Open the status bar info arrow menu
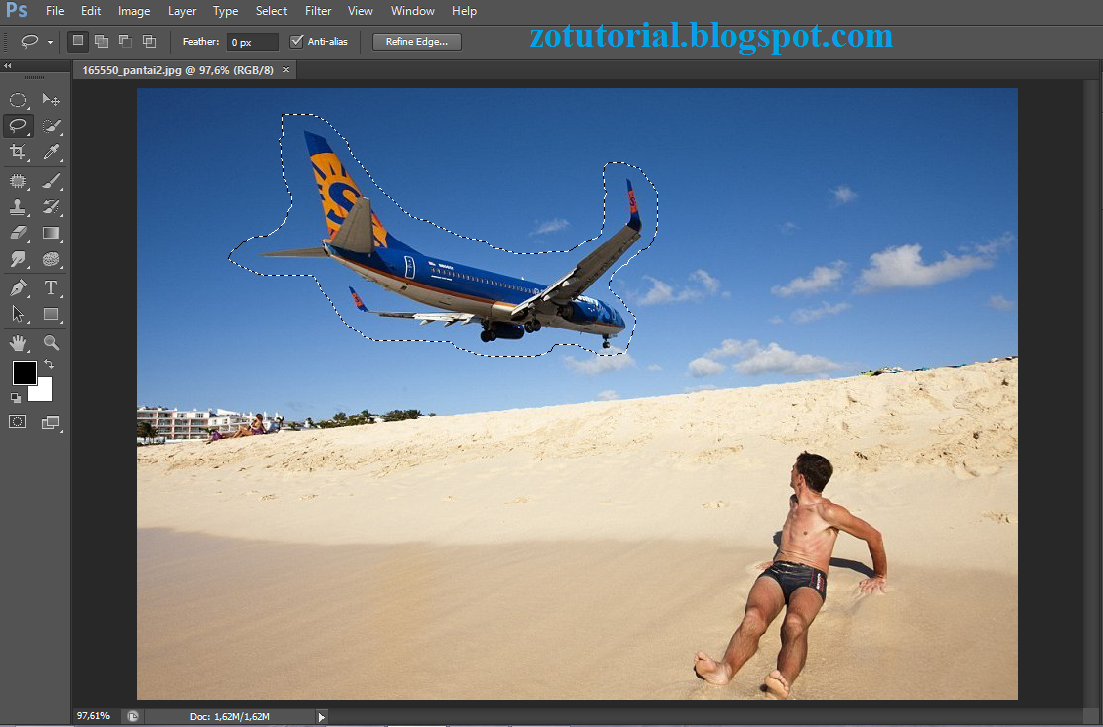1103x727 pixels. (321, 717)
